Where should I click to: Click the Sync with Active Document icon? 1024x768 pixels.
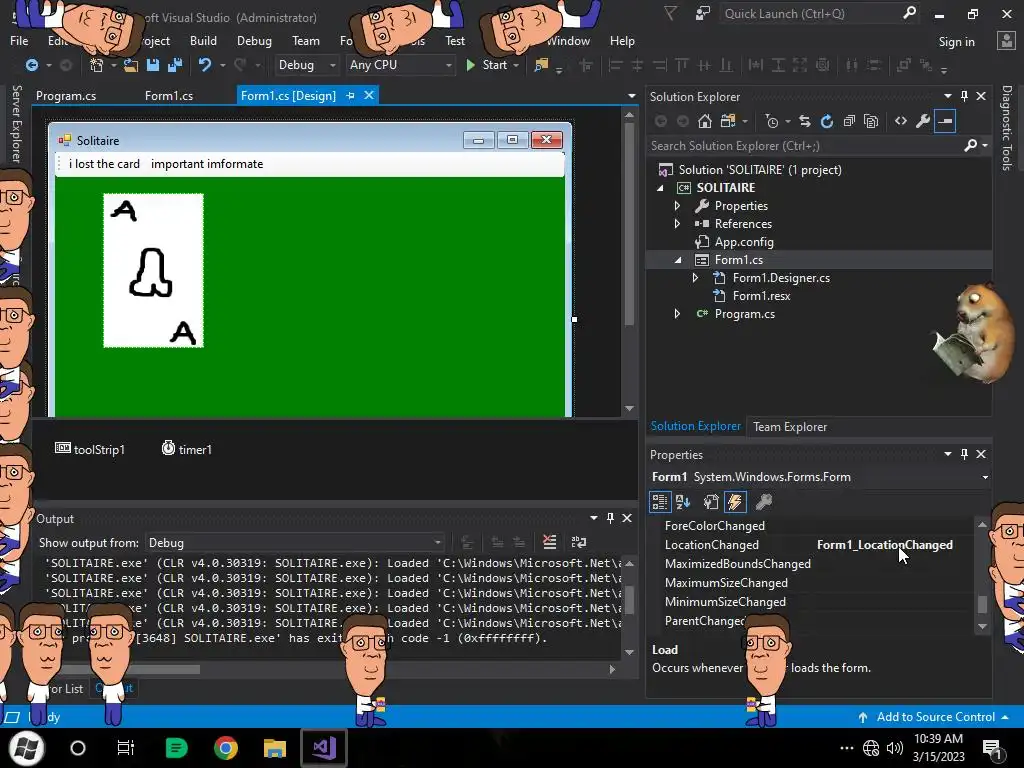pos(805,121)
